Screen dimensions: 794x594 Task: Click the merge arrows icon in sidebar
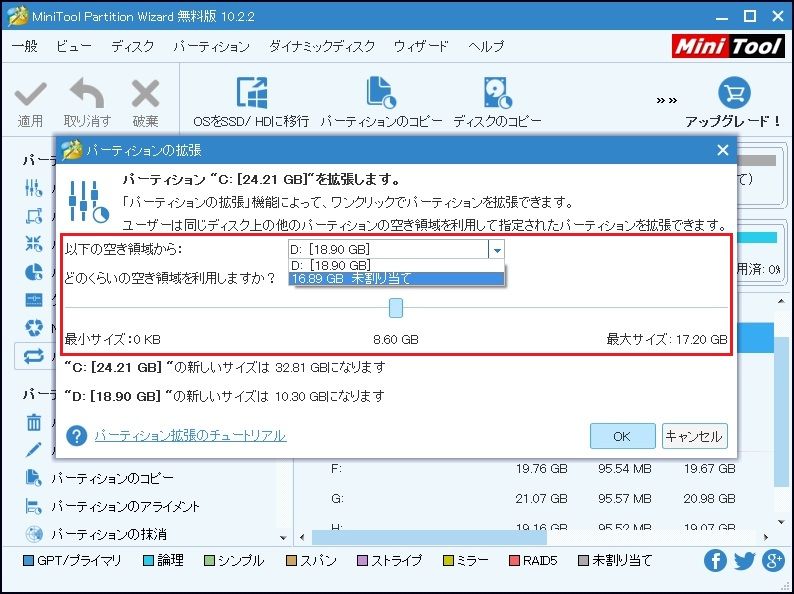33,244
